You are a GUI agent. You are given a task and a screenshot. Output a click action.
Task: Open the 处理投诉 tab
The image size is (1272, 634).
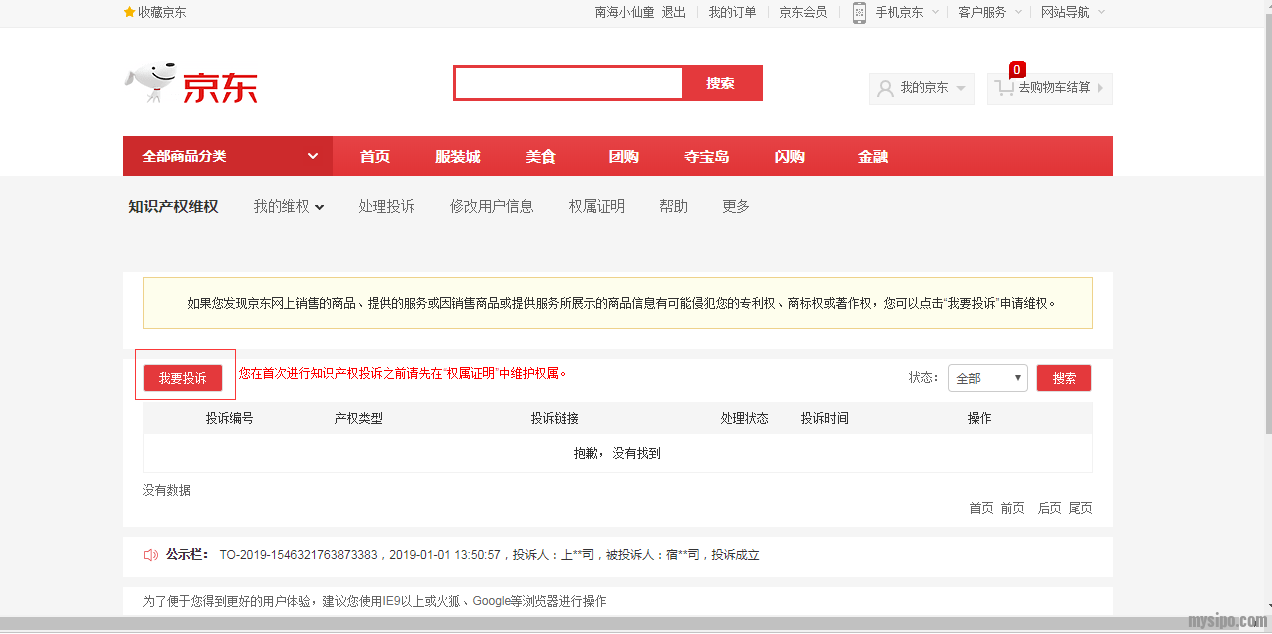[x=386, y=207]
